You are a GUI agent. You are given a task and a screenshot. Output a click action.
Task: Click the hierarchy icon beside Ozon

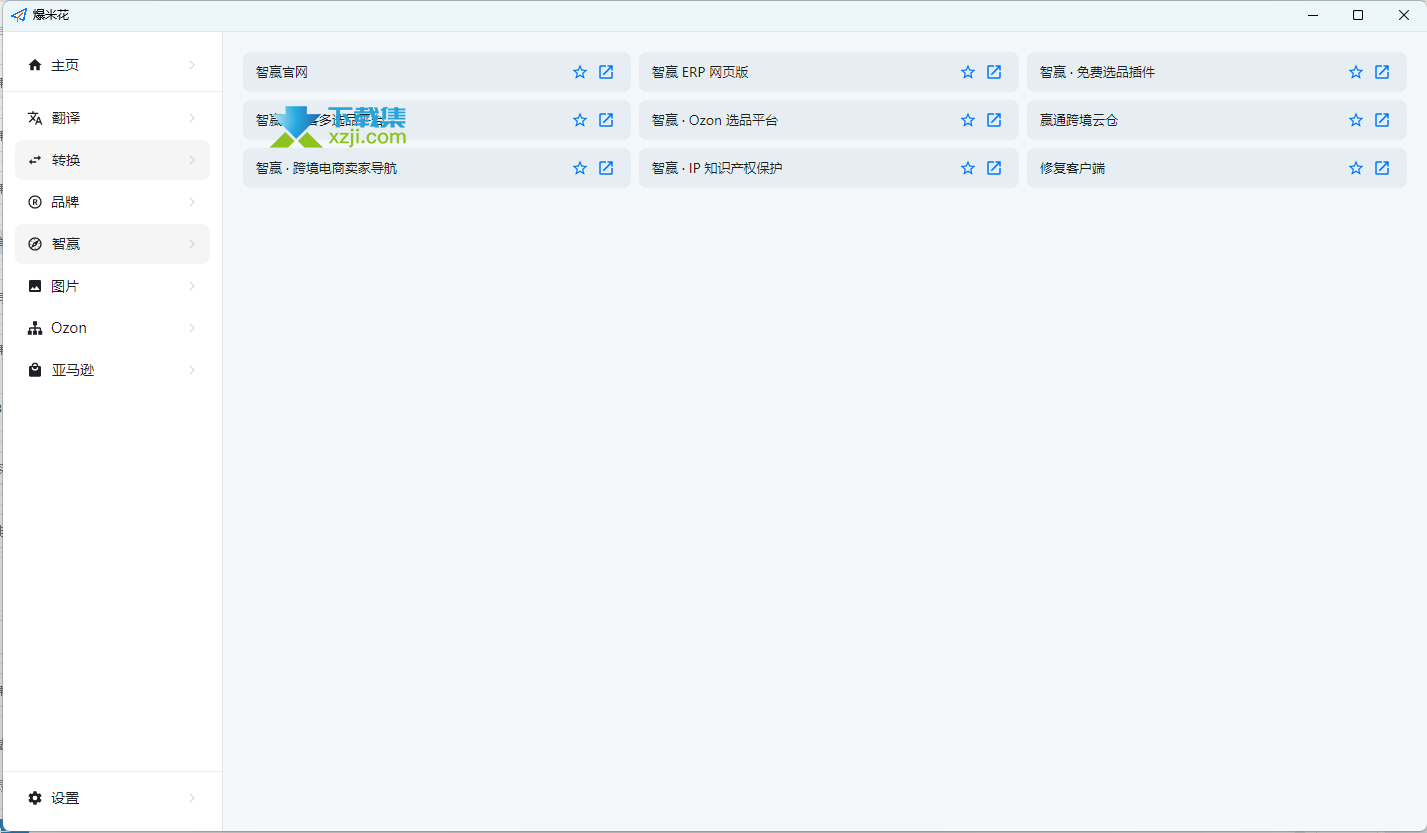(35, 328)
